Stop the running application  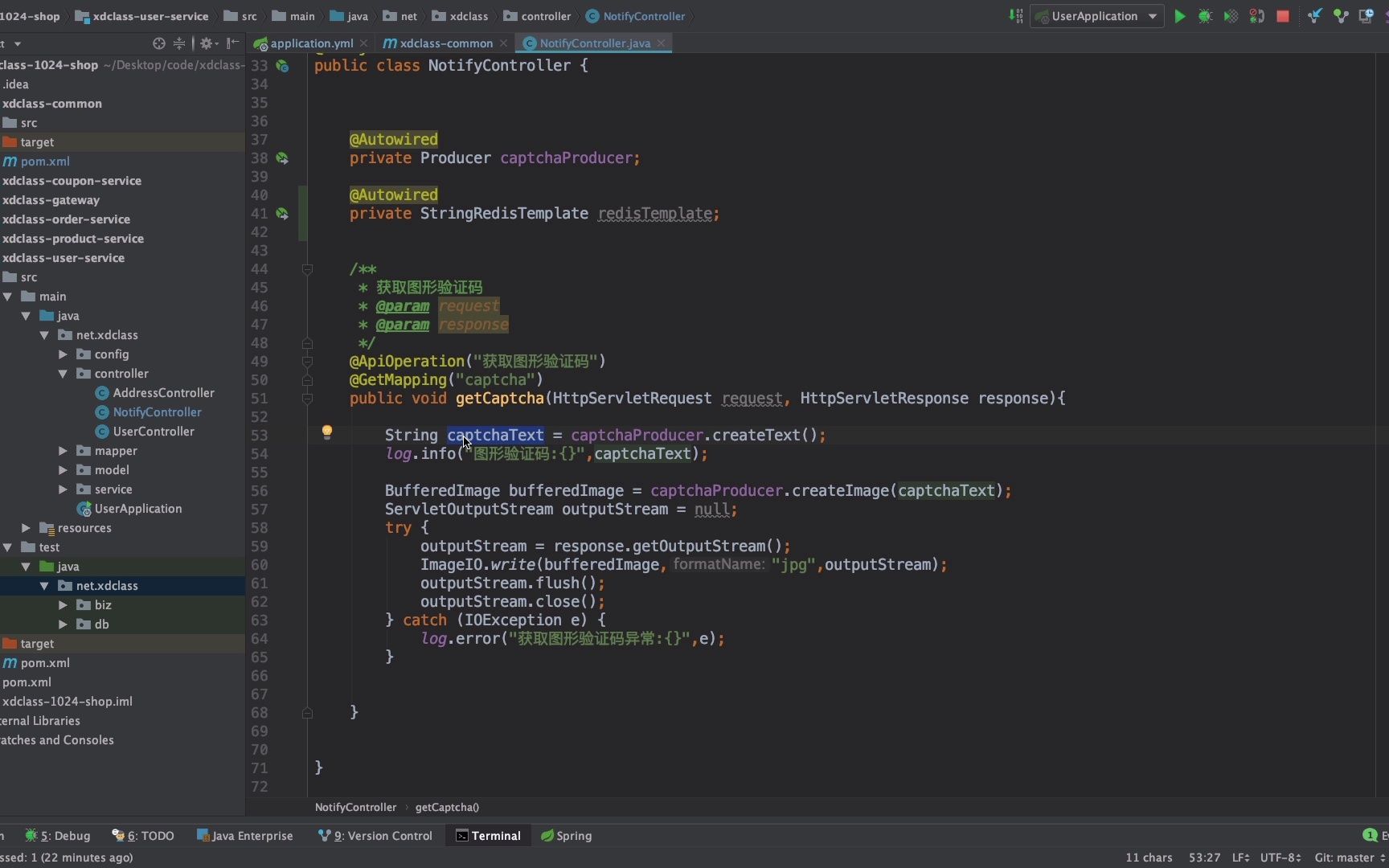pyautogui.click(x=1283, y=16)
